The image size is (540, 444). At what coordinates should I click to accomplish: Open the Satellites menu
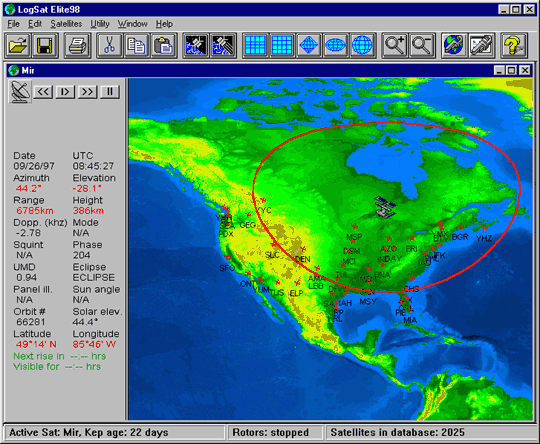pyautogui.click(x=66, y=24)
